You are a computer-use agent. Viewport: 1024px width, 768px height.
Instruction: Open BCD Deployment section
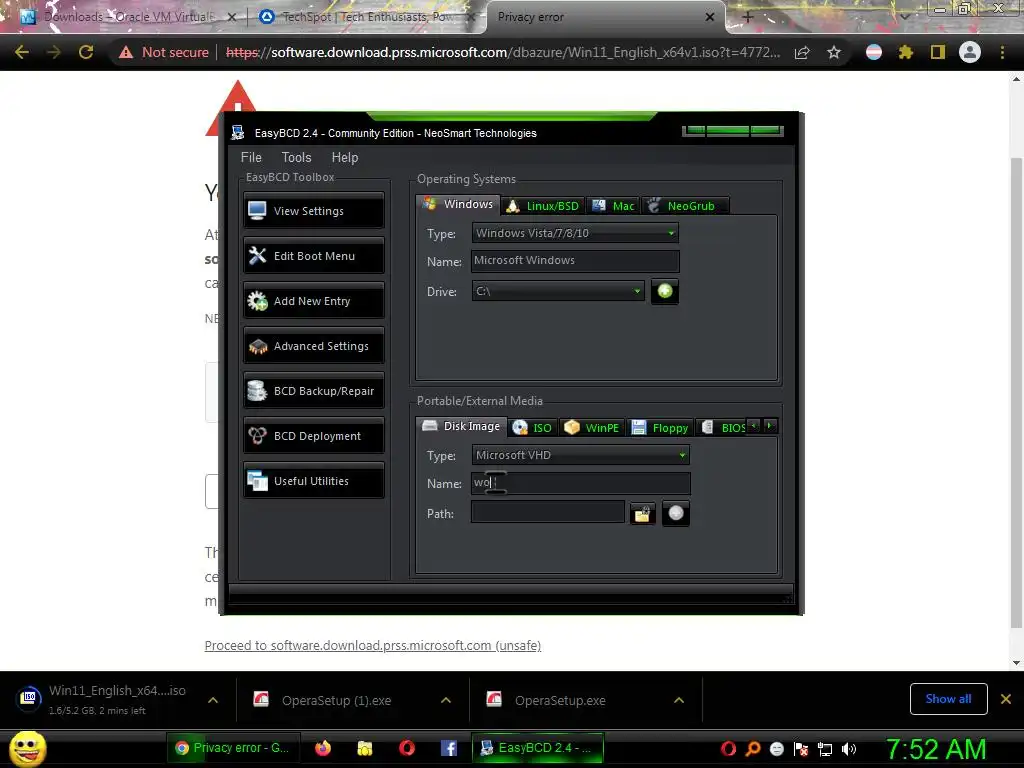313,436
